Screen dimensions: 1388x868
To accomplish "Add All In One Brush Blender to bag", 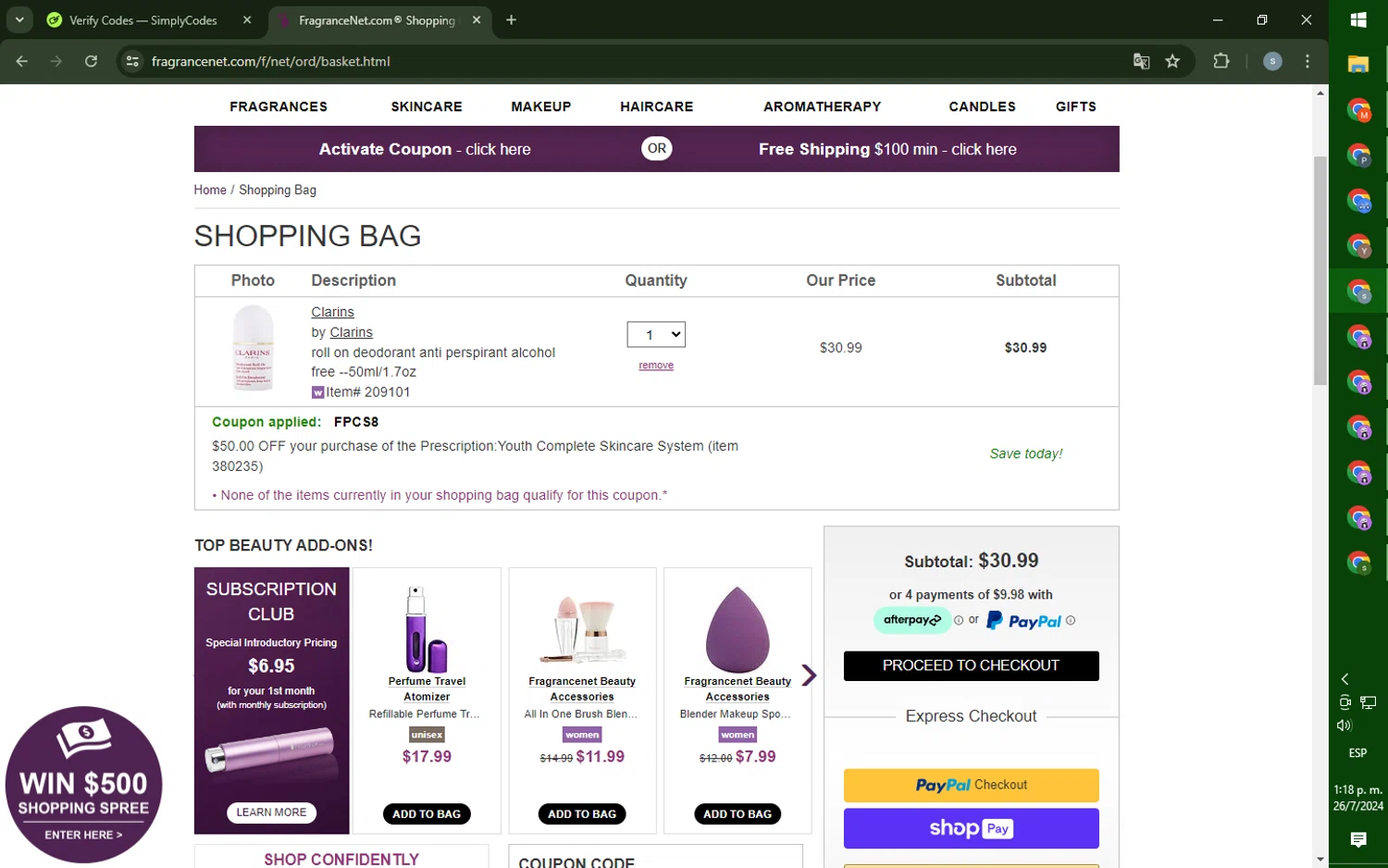I will [x=582, y=814].
